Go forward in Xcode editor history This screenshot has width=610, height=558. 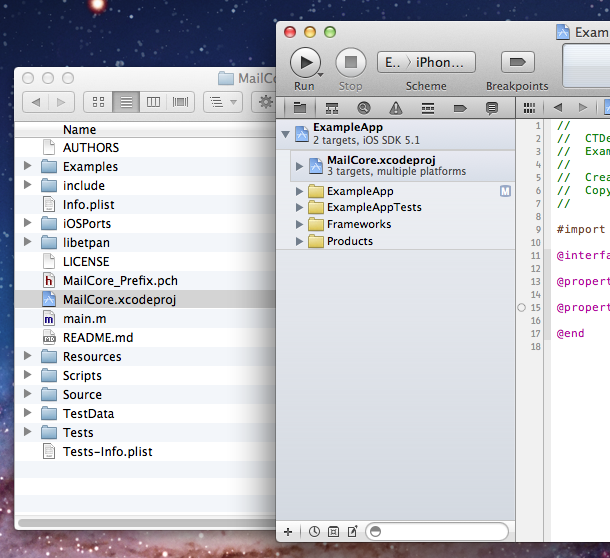coord(582,107)
